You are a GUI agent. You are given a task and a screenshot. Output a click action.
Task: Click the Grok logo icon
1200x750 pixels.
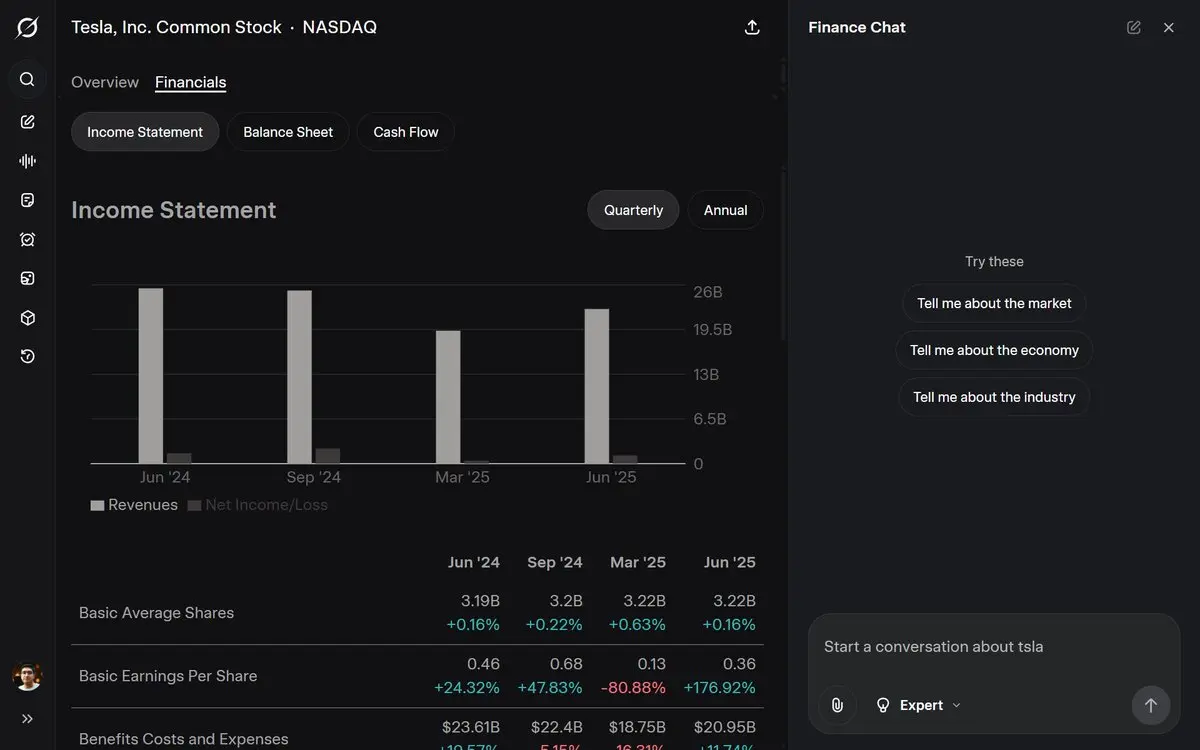coord(27,27)
